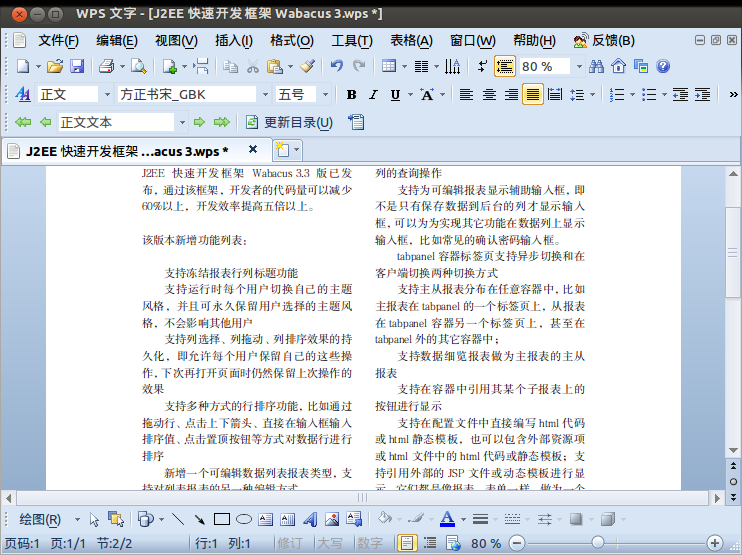Insert a text box from drawing toolbar
Screen dimensions: 742x555
click(x=266, y=520)
